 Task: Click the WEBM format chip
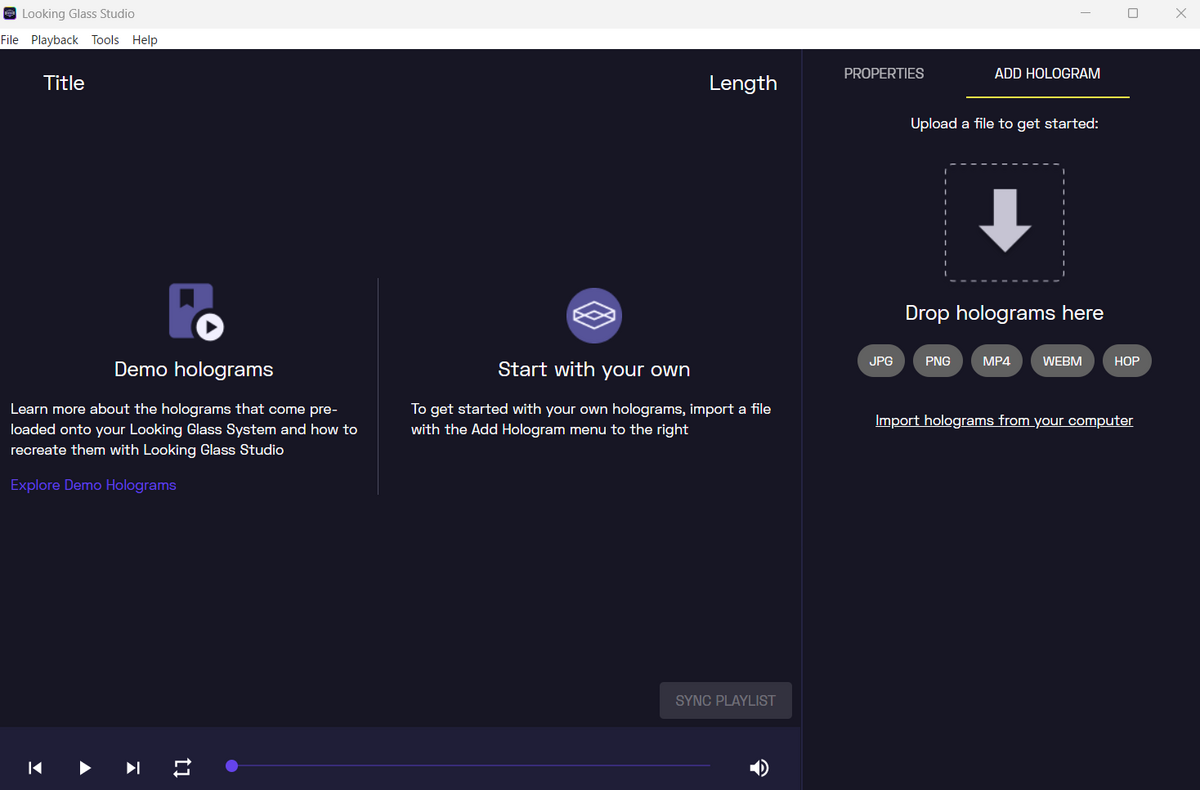click(1062, 361)
